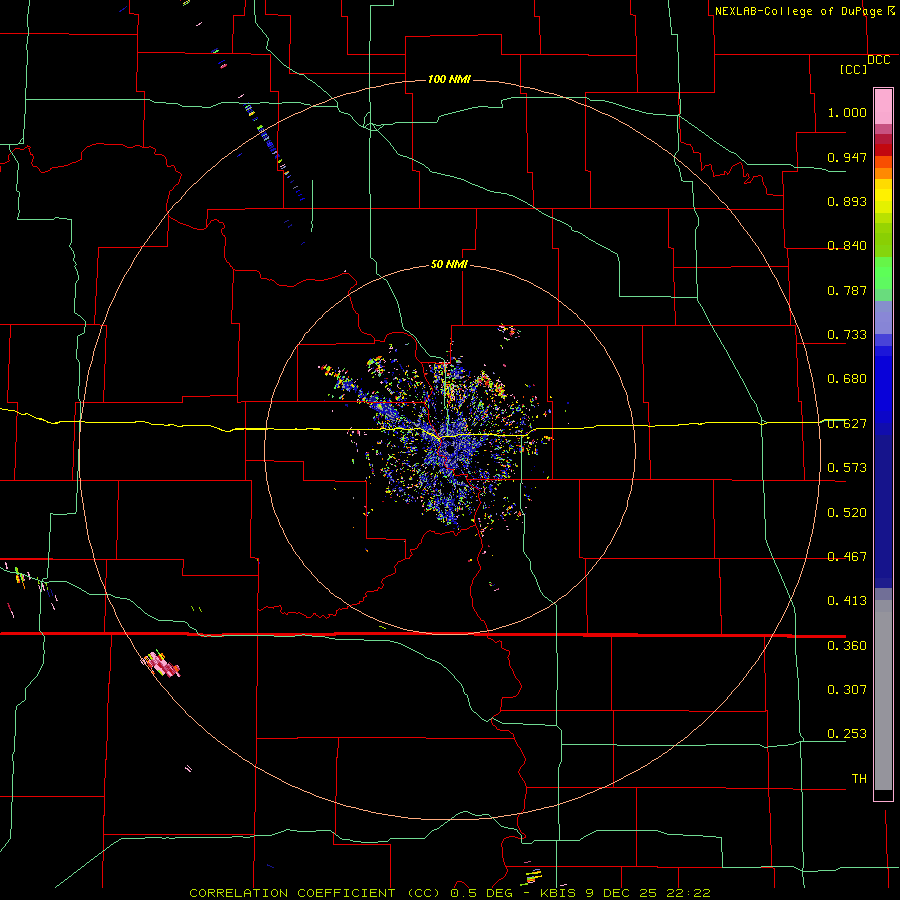
Task: Click the 0.467 legend value
Action: tap(847, 557)
